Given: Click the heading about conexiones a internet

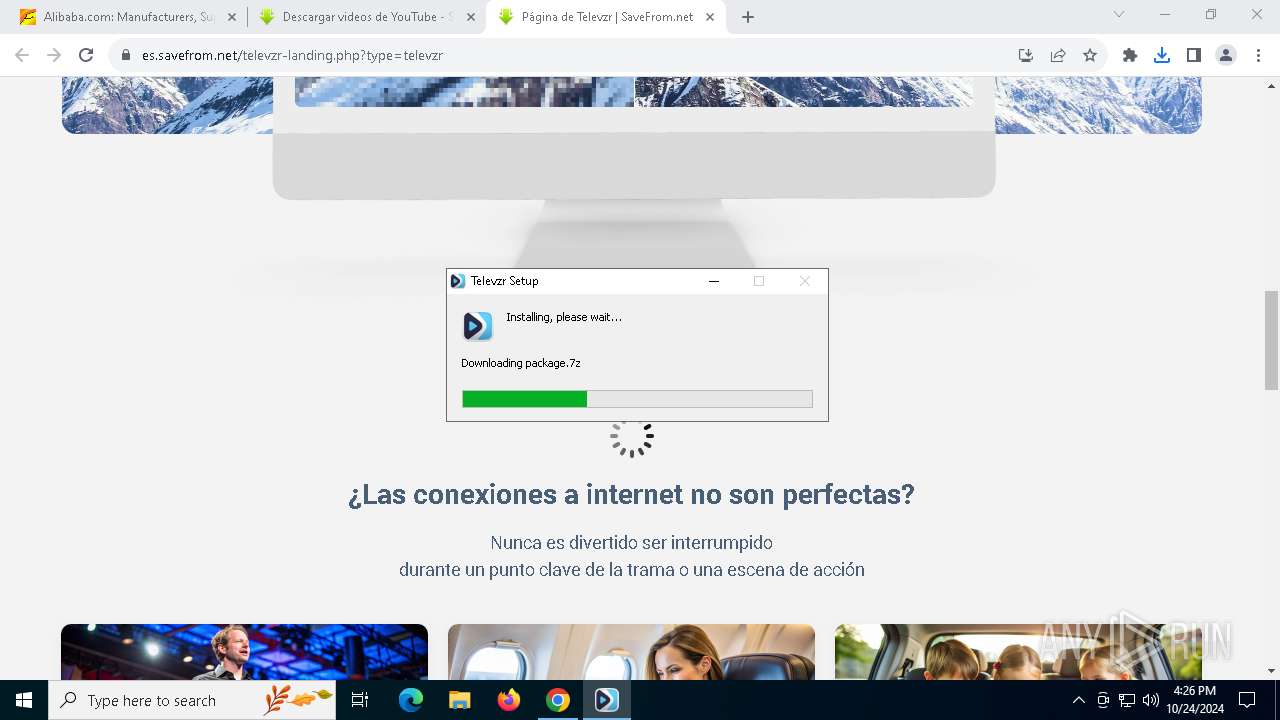Looking at the screenshot, I should 631,494.
